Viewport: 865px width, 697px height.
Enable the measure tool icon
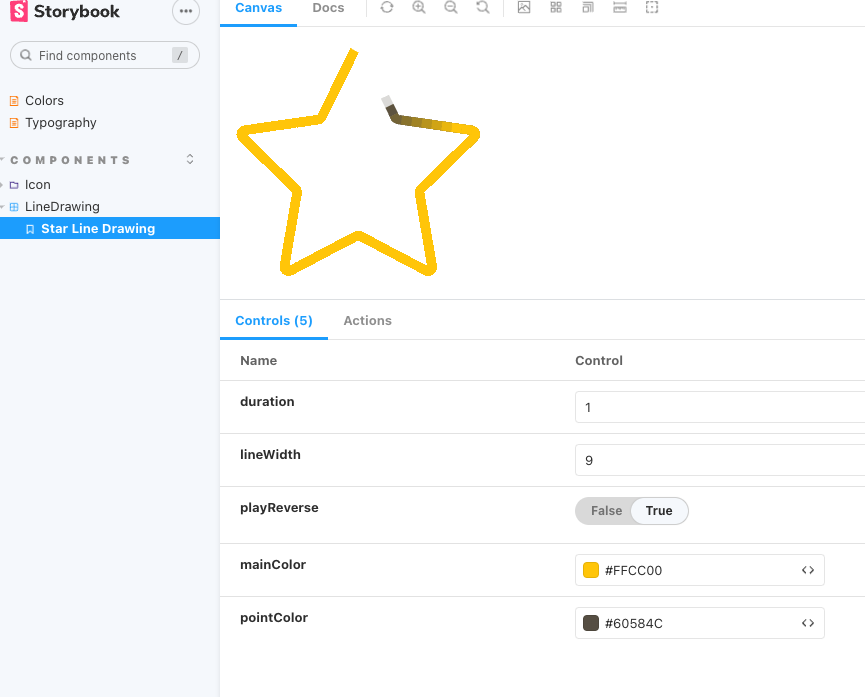620,7
